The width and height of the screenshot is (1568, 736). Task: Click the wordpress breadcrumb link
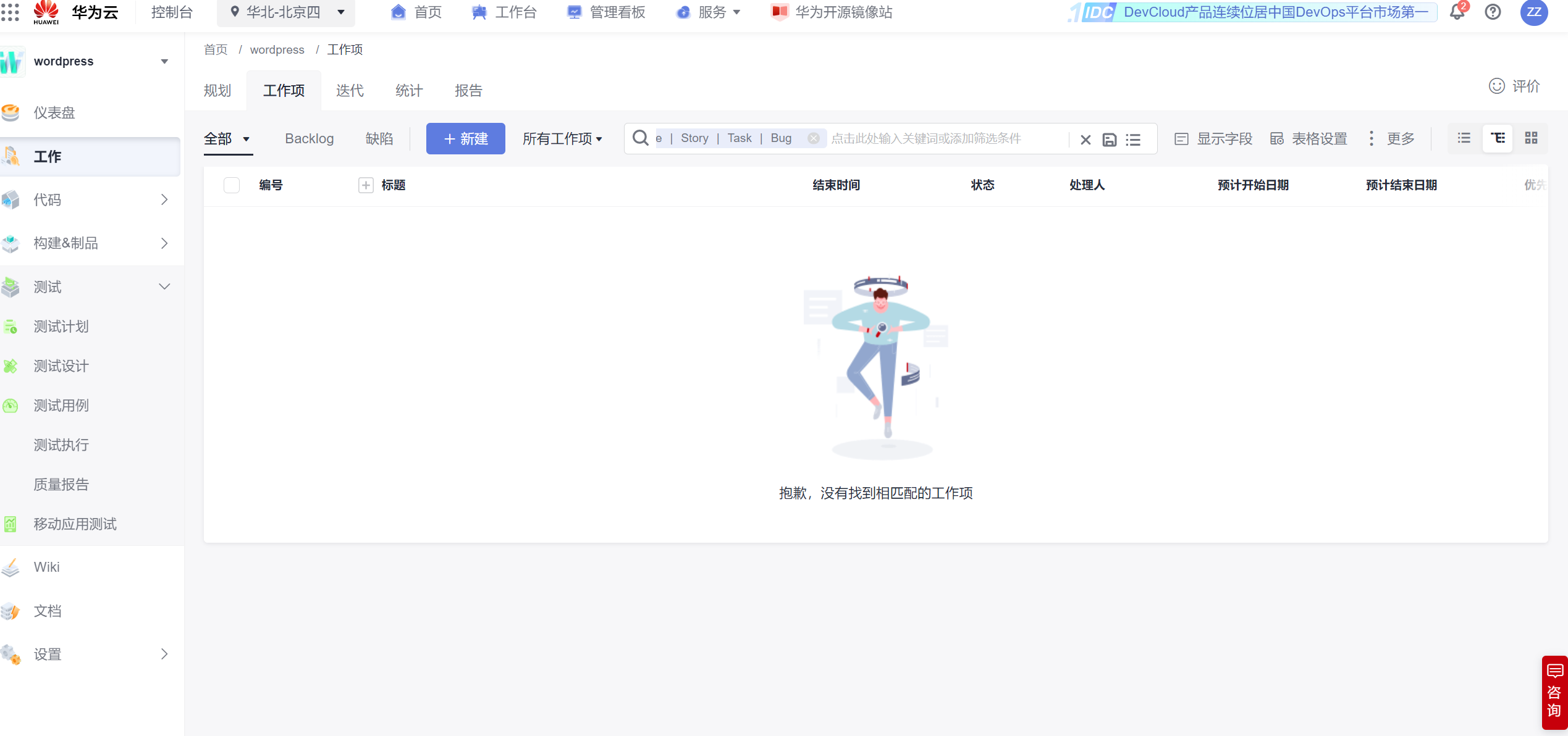tap(277, 50)
